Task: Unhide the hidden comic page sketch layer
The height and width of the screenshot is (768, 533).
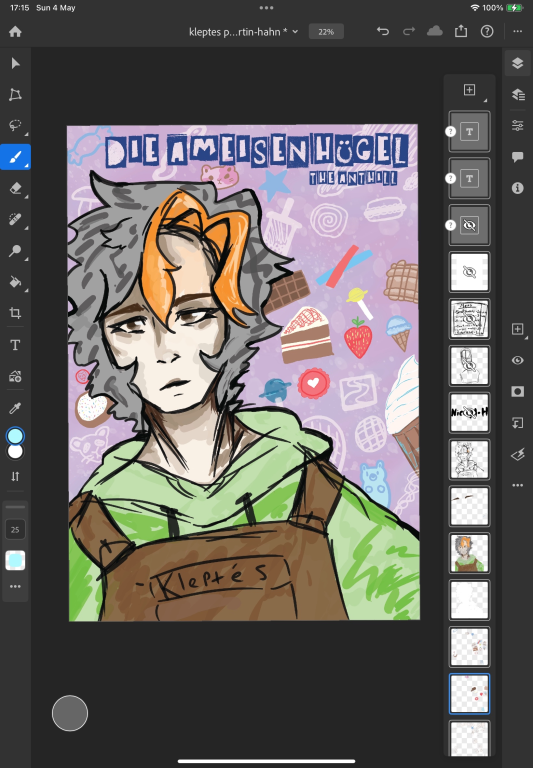Action: click(x=469, y=319)
